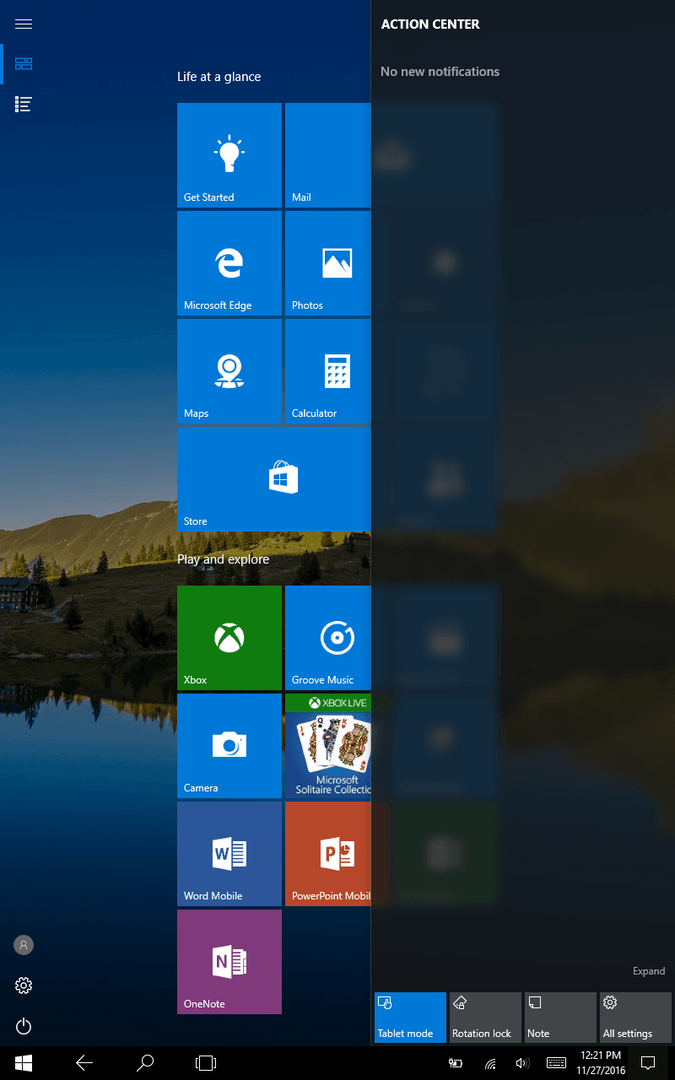Launch the OneNote tile
Screen dimensions: 675x1080
click(229, 962)
